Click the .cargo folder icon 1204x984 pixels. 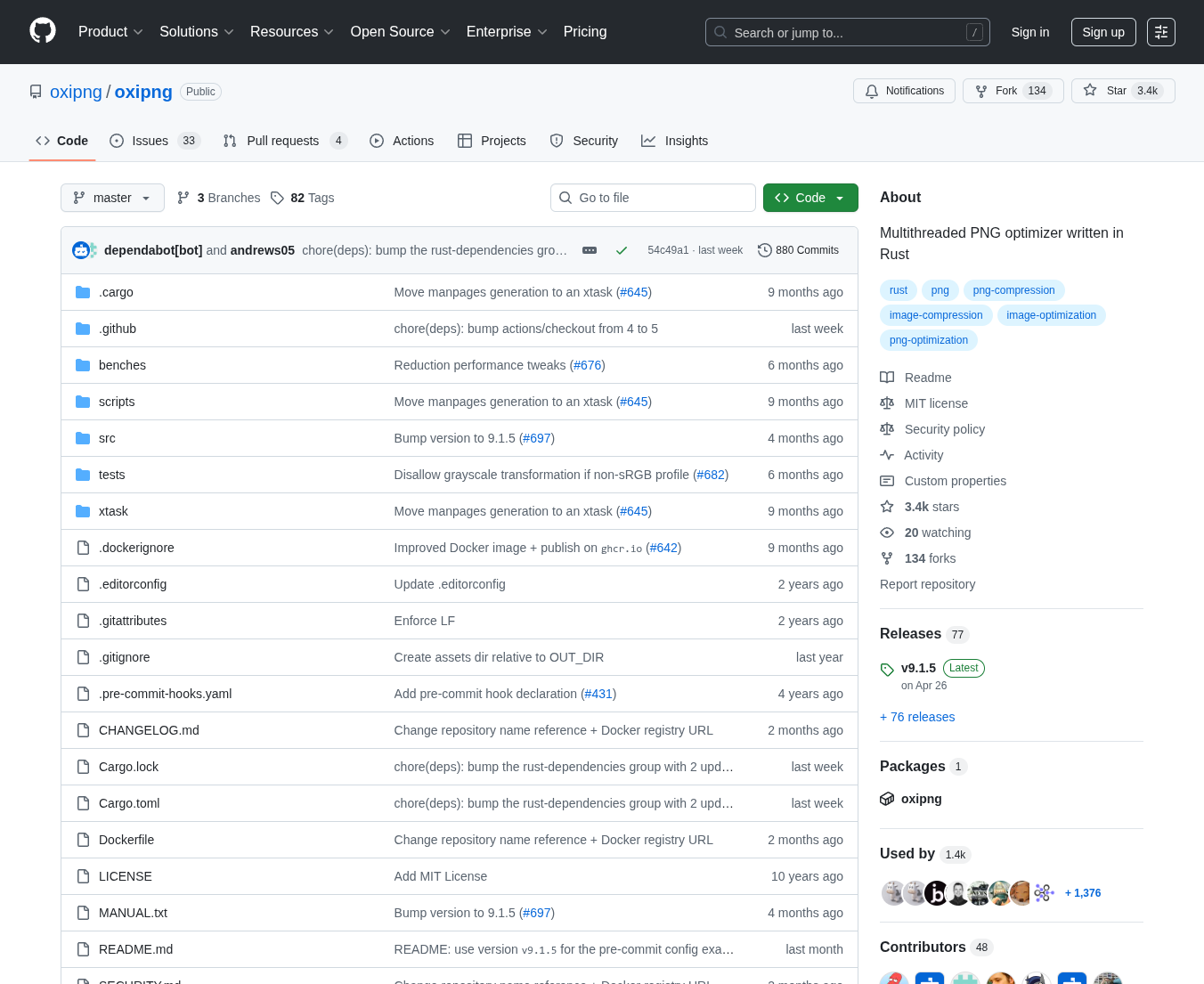[x=83, y=292]
